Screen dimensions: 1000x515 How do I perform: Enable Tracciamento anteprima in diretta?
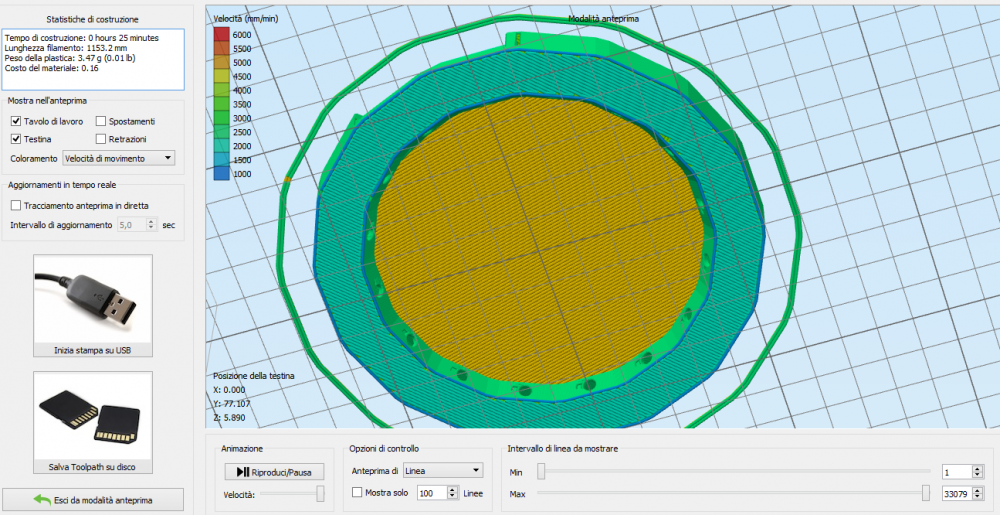pyautogui.click(x=16, y=205)
